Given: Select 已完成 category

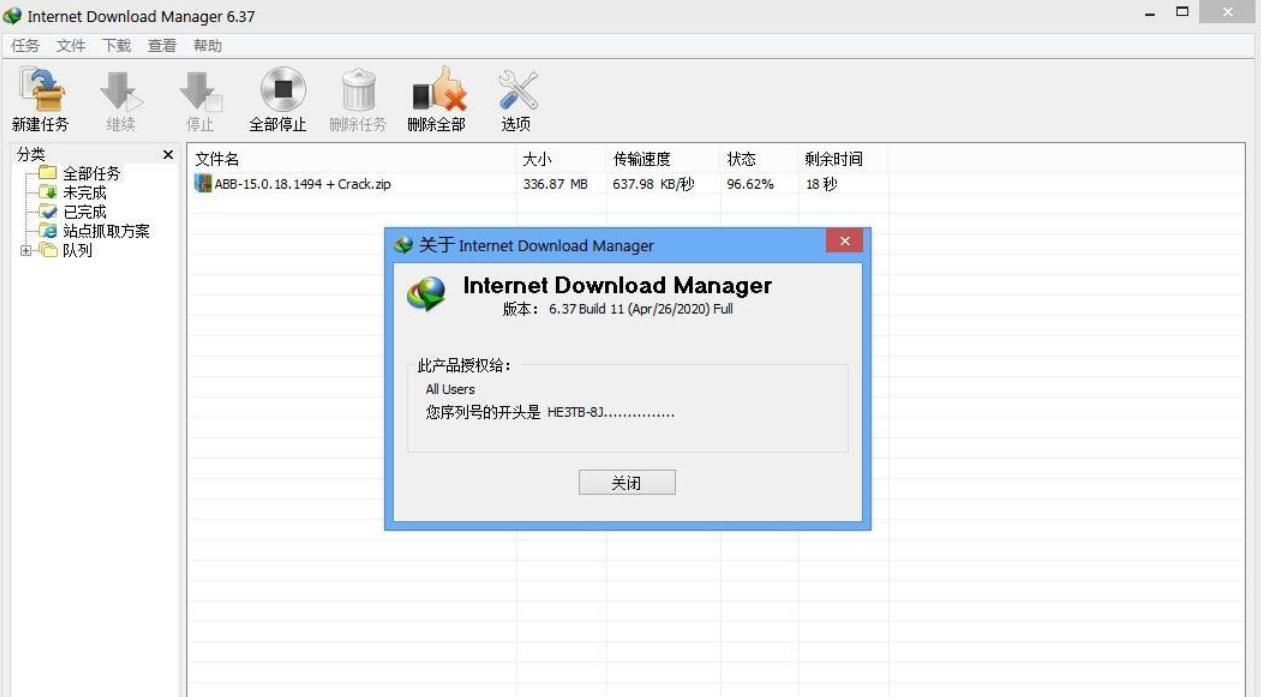Looking at the screenshot, I should (84, 212).
